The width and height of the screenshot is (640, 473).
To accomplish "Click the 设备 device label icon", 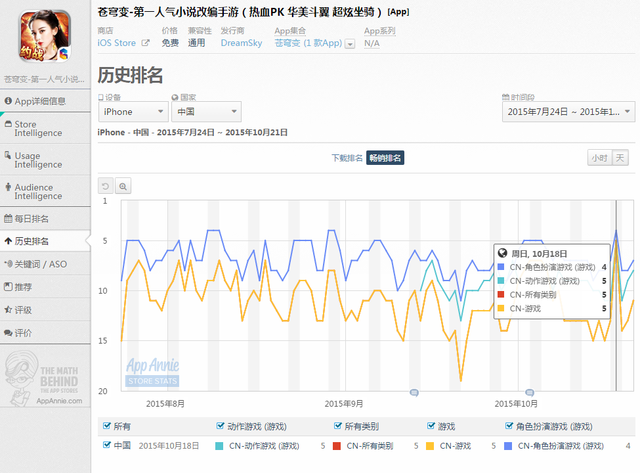I will point(100,97).
